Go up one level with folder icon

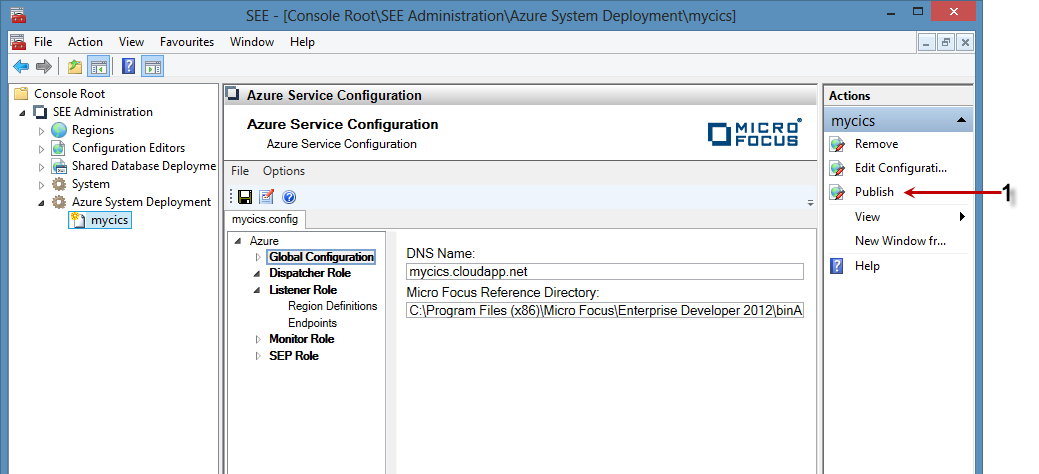pyautogui.click(x=75, y=66)
